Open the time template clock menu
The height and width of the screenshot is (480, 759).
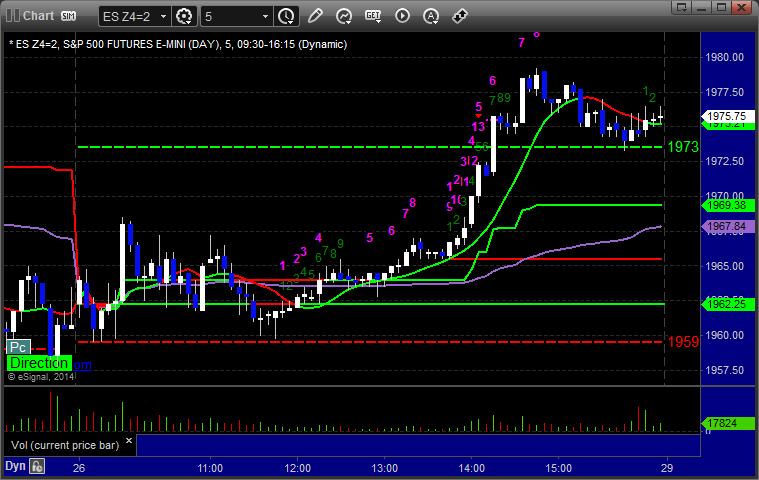tap(286, 16)
